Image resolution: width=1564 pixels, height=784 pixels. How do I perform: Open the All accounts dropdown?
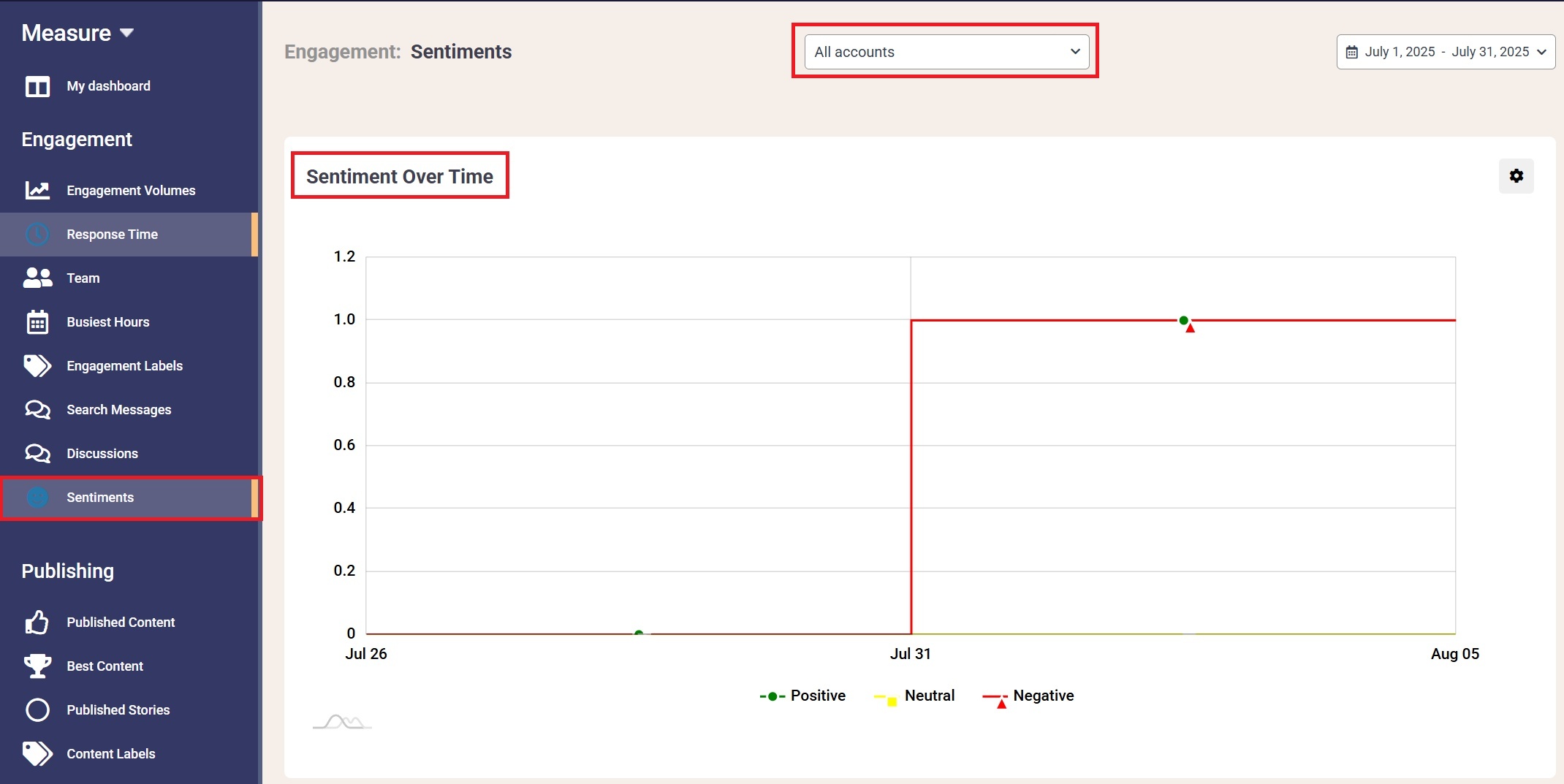tap(946, 52)
